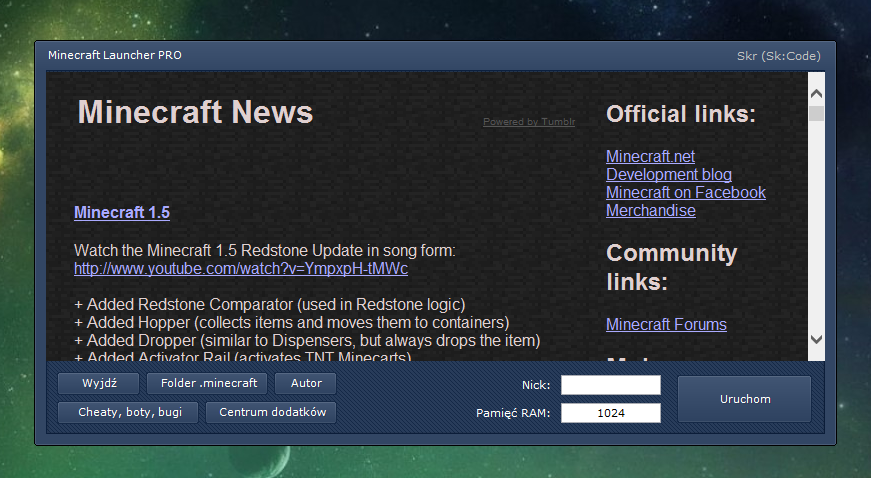Follow the Powered by Tumblr link

529,122
